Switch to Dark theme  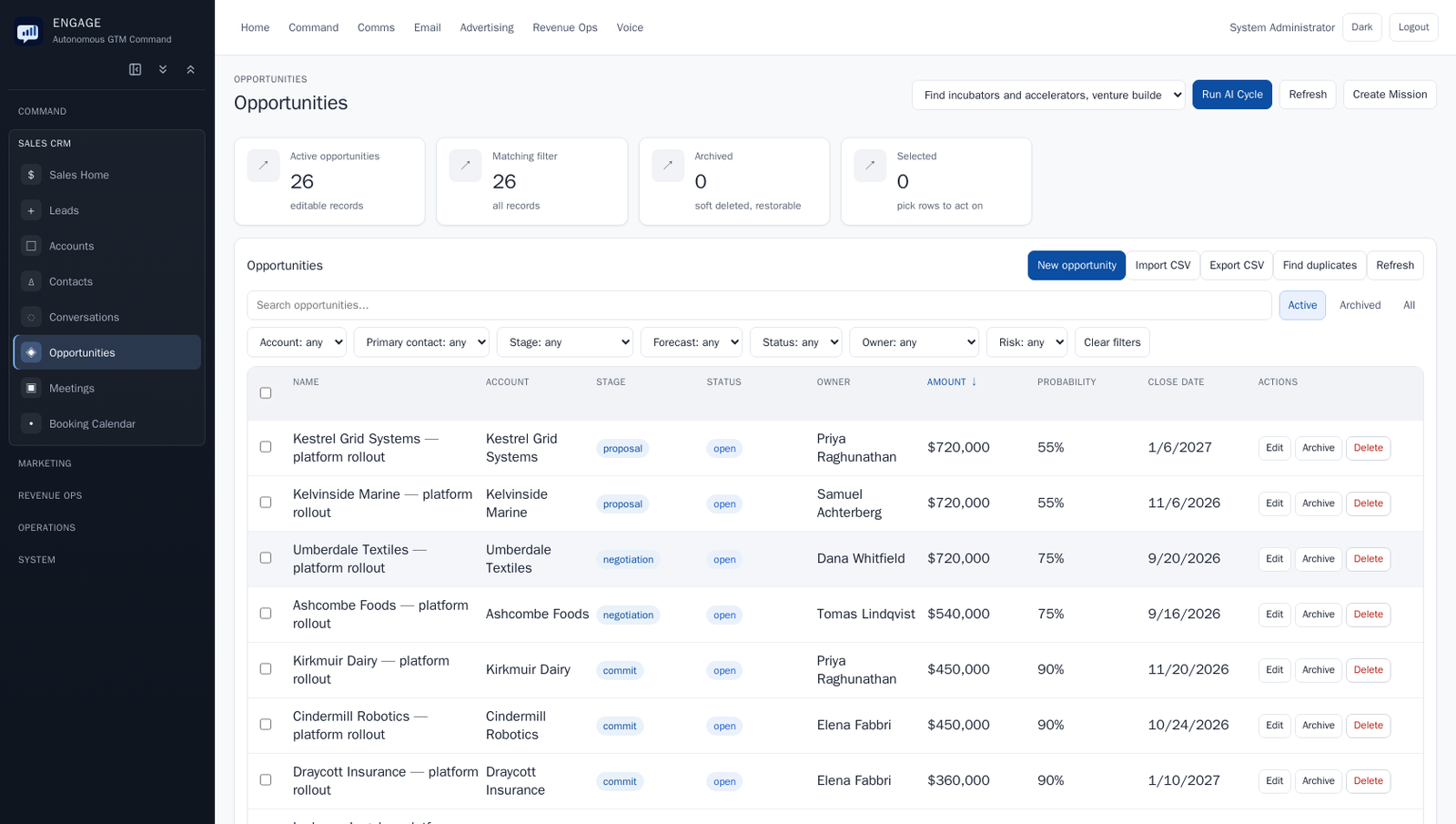tap(1362, 27)
